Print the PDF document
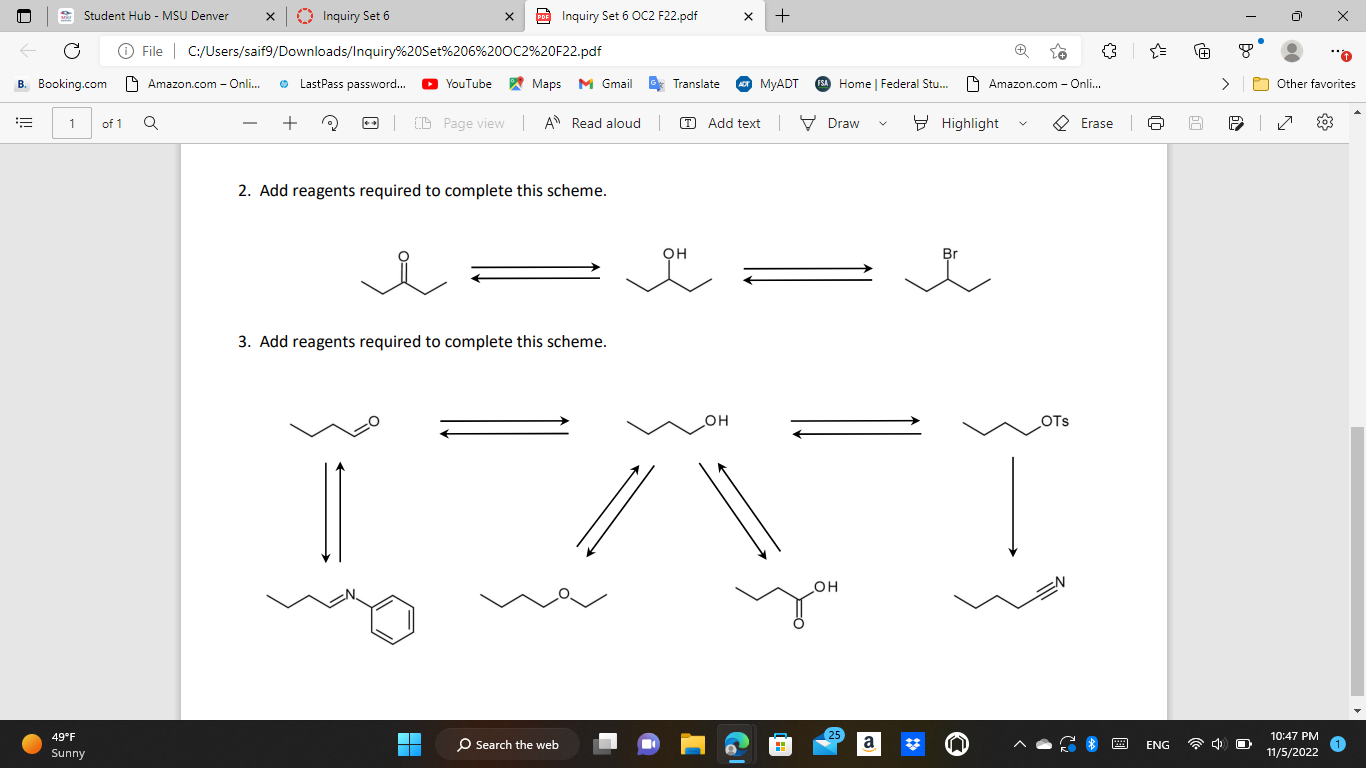 tap(1156, 123)
